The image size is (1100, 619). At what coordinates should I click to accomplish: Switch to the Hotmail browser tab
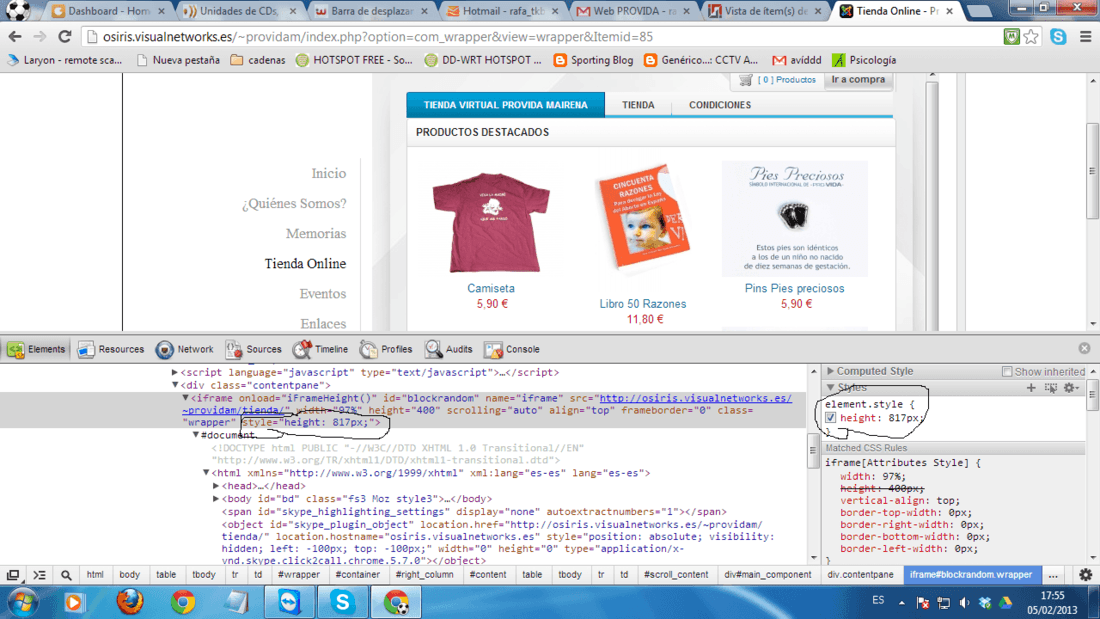503,11
